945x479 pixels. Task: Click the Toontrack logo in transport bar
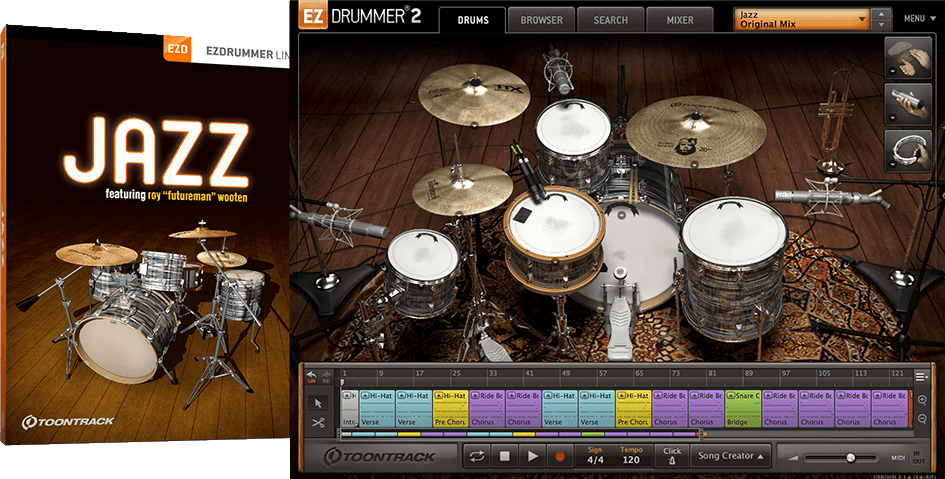379,456
